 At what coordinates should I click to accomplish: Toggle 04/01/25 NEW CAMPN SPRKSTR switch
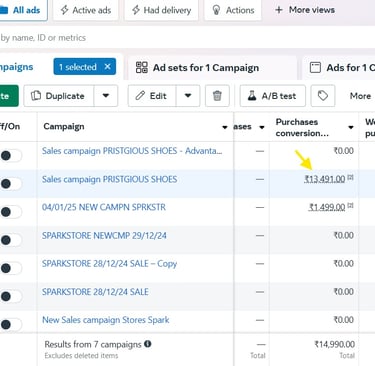[x=11, y=212]
